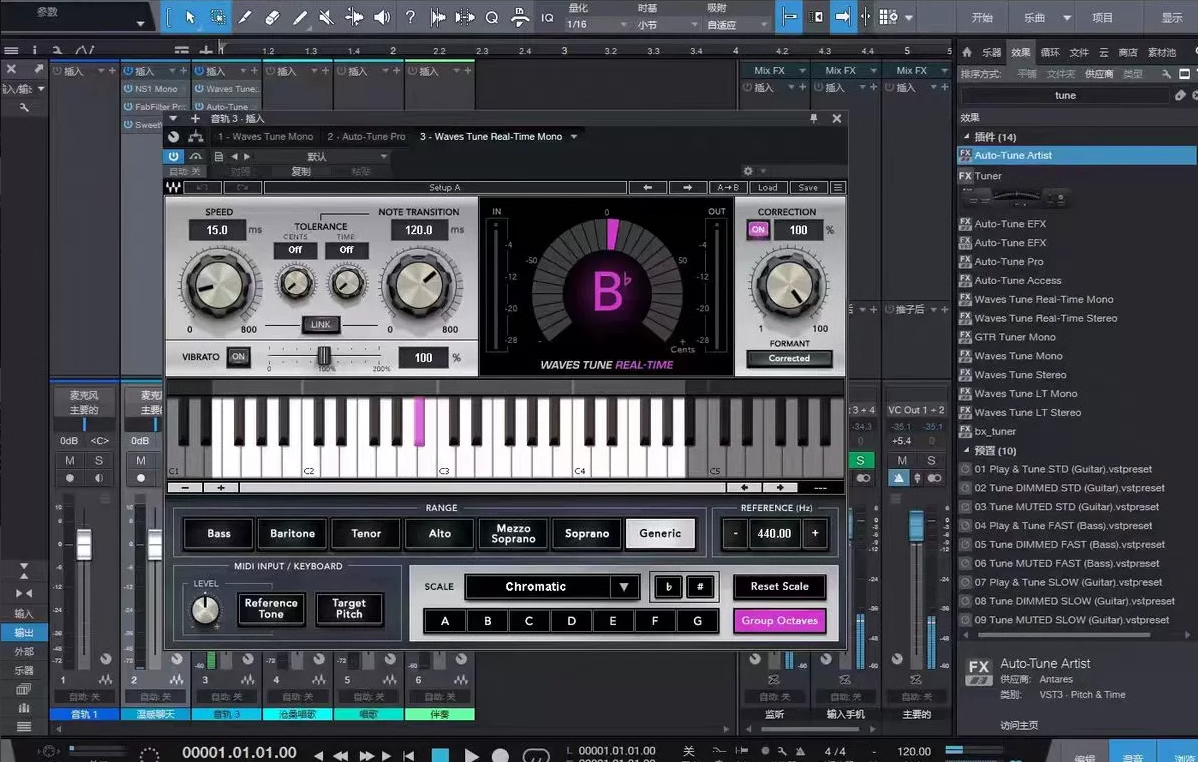The image size is (1198, 762).
Task: Open the 乐曲 menu dropdown arrow
Action: 1067,18
